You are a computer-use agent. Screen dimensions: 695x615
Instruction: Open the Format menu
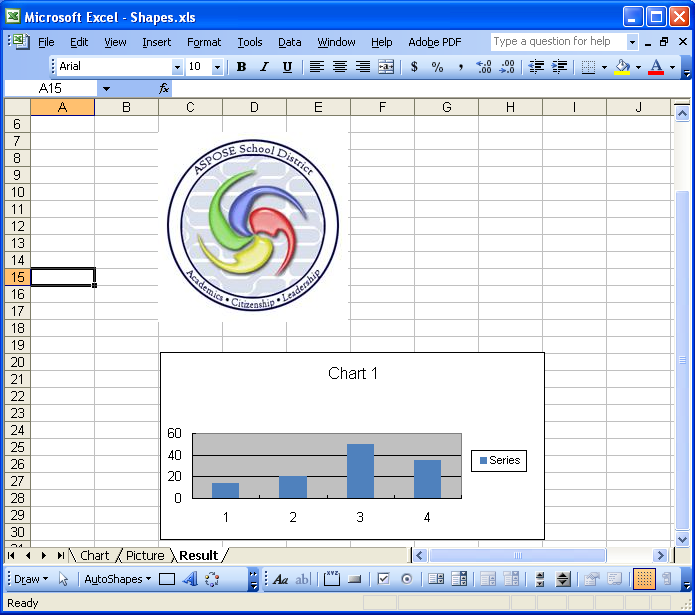point(203,42)
